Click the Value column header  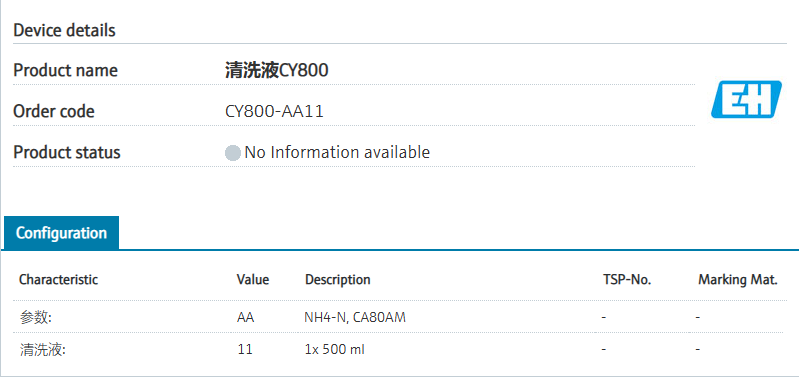pos(253,279)
